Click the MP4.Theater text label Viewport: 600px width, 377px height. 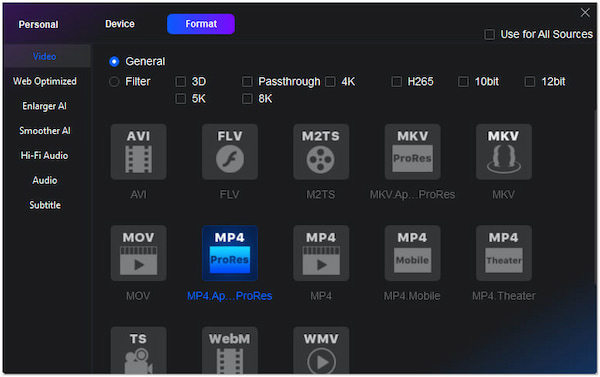504,296
